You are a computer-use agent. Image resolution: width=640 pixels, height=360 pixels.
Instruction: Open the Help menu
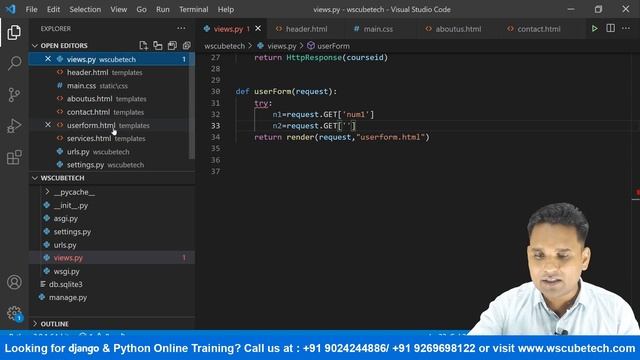(x=226, y=9)
